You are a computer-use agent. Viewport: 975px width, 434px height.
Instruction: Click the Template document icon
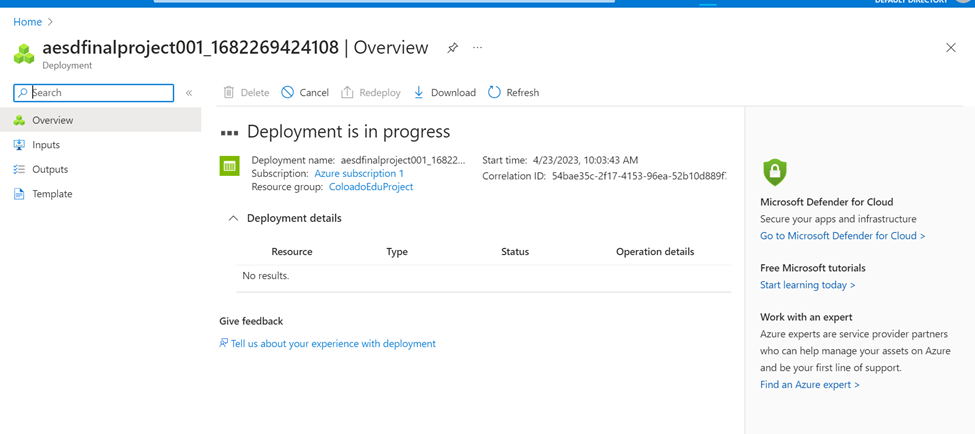(x=19, y=194)
